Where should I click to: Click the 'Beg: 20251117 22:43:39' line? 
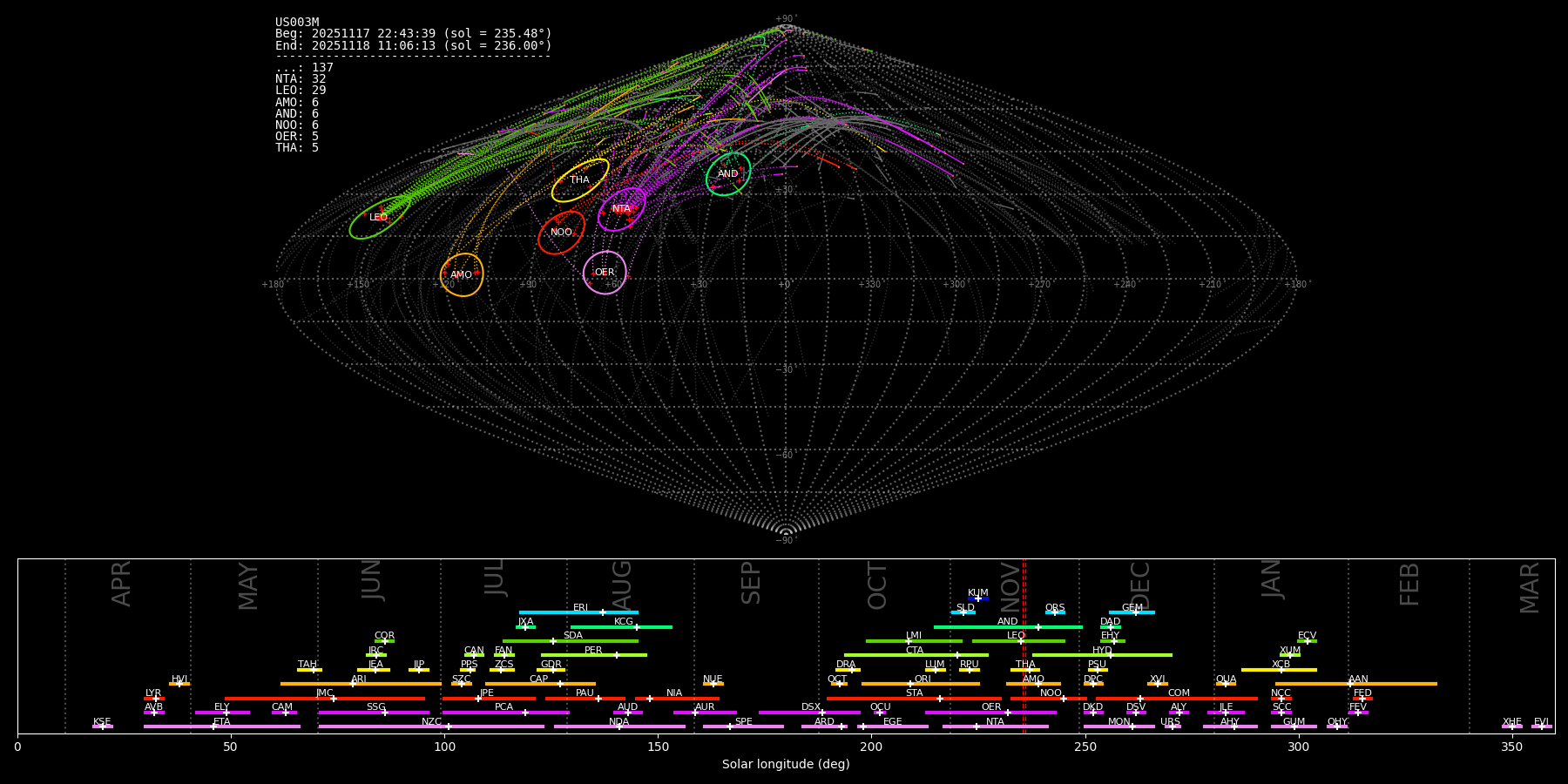[414, 34]
